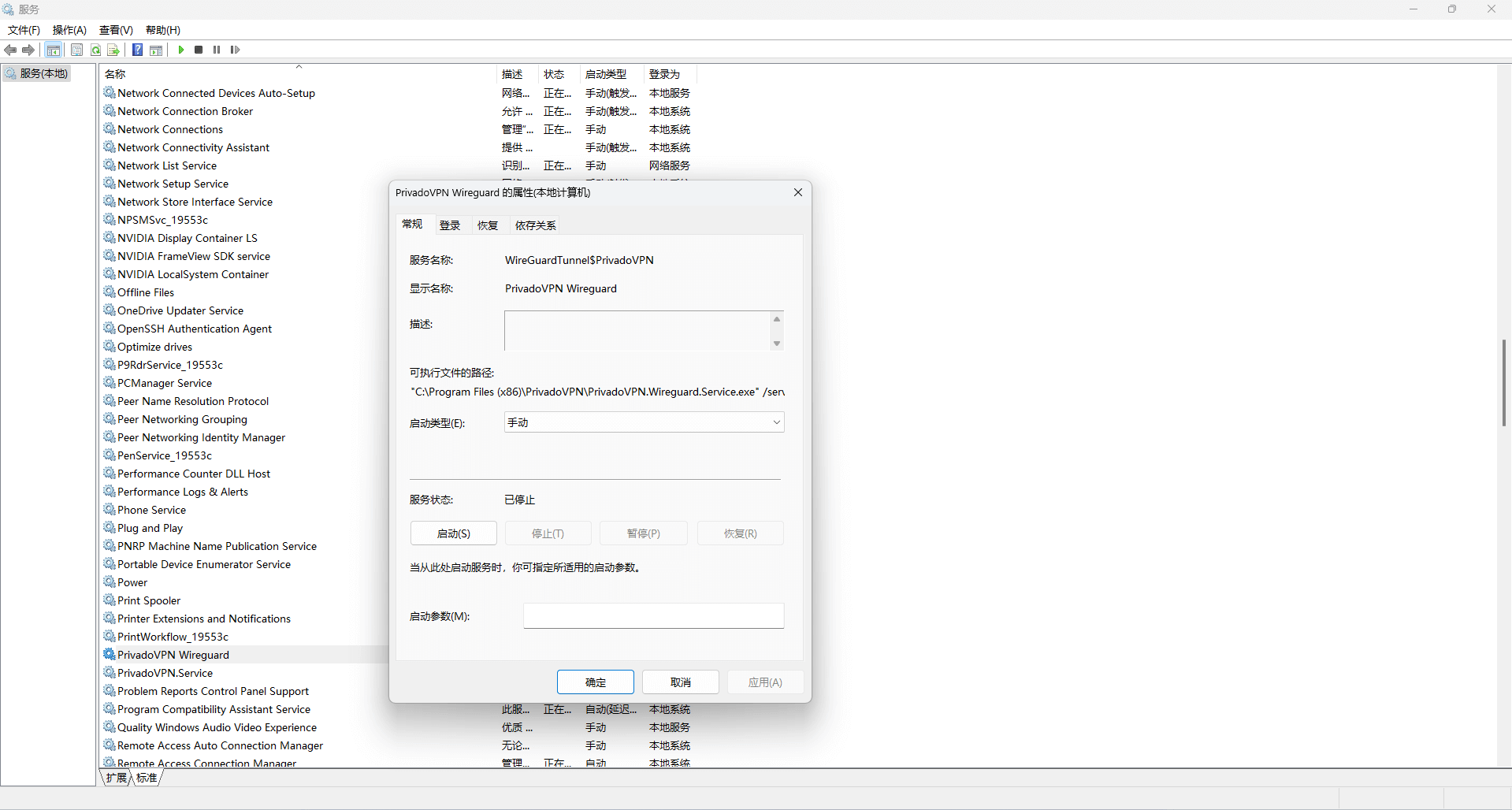Refresh the services list via toolbar icon

point(95,50)
